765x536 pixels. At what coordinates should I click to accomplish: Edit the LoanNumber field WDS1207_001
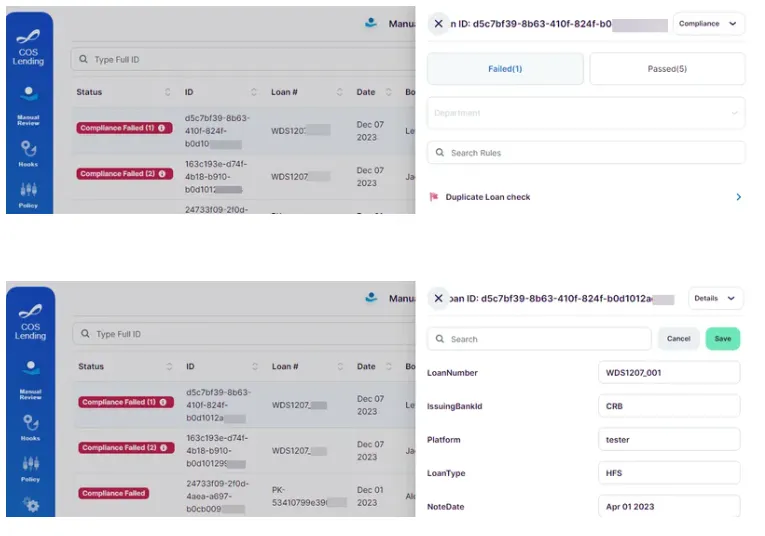point(669,373)
